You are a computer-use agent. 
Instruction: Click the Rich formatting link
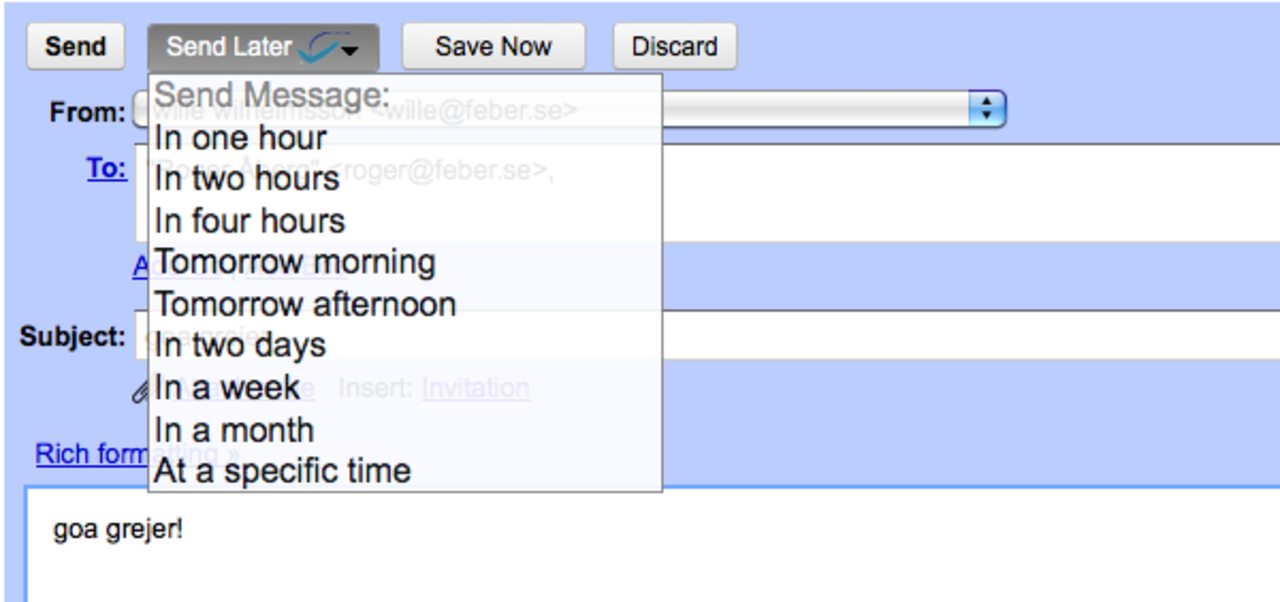coord(90,454)
